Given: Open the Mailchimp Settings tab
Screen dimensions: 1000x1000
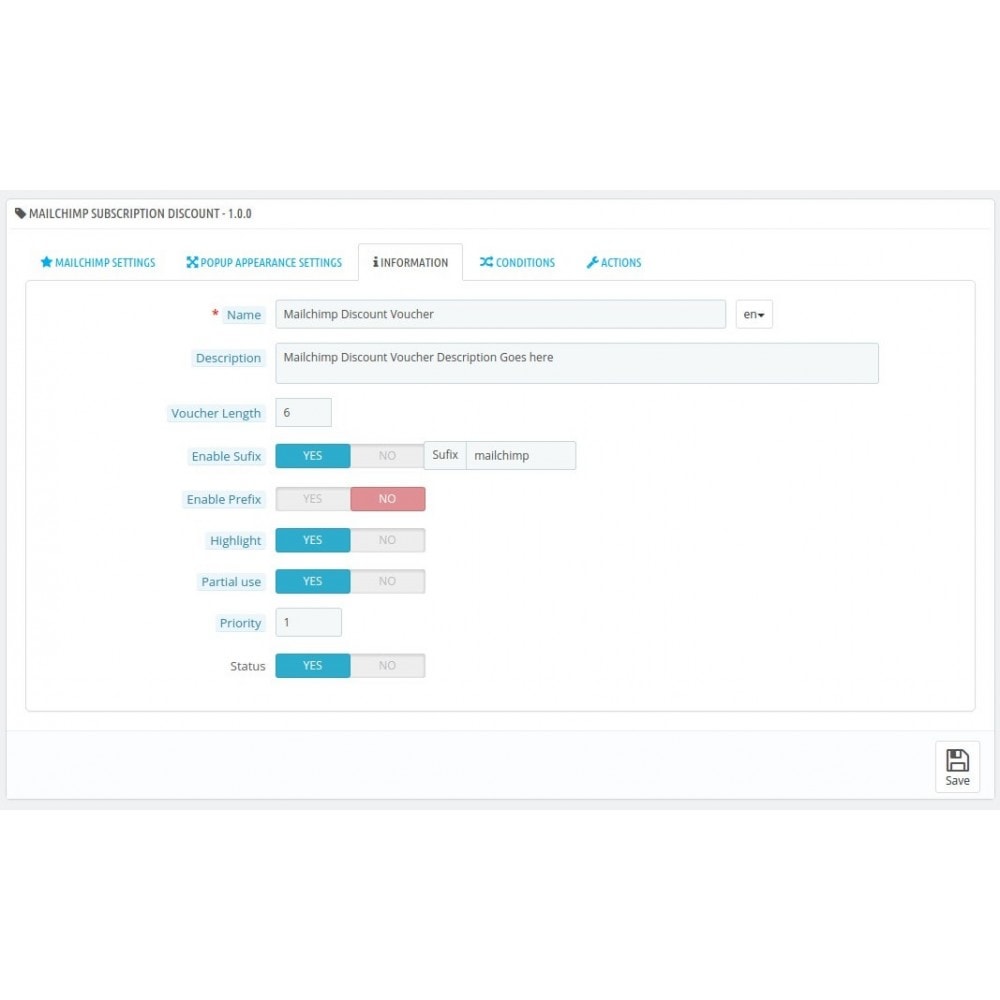Looking at the screenshot, I should [98, 262].
